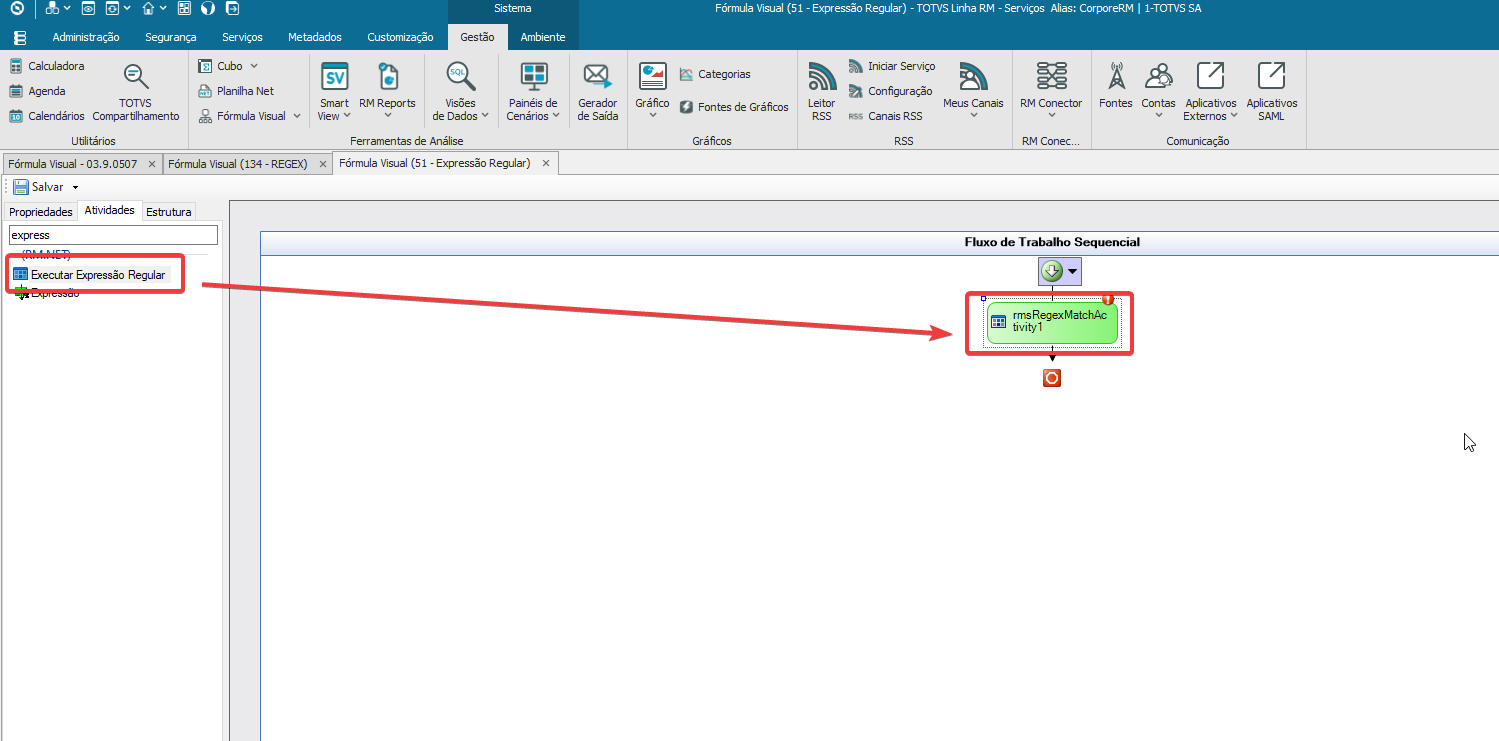This screenshot has height=741, width=1499.
Task: Click the red workflow end node
Action: (x=1051, y=378)
